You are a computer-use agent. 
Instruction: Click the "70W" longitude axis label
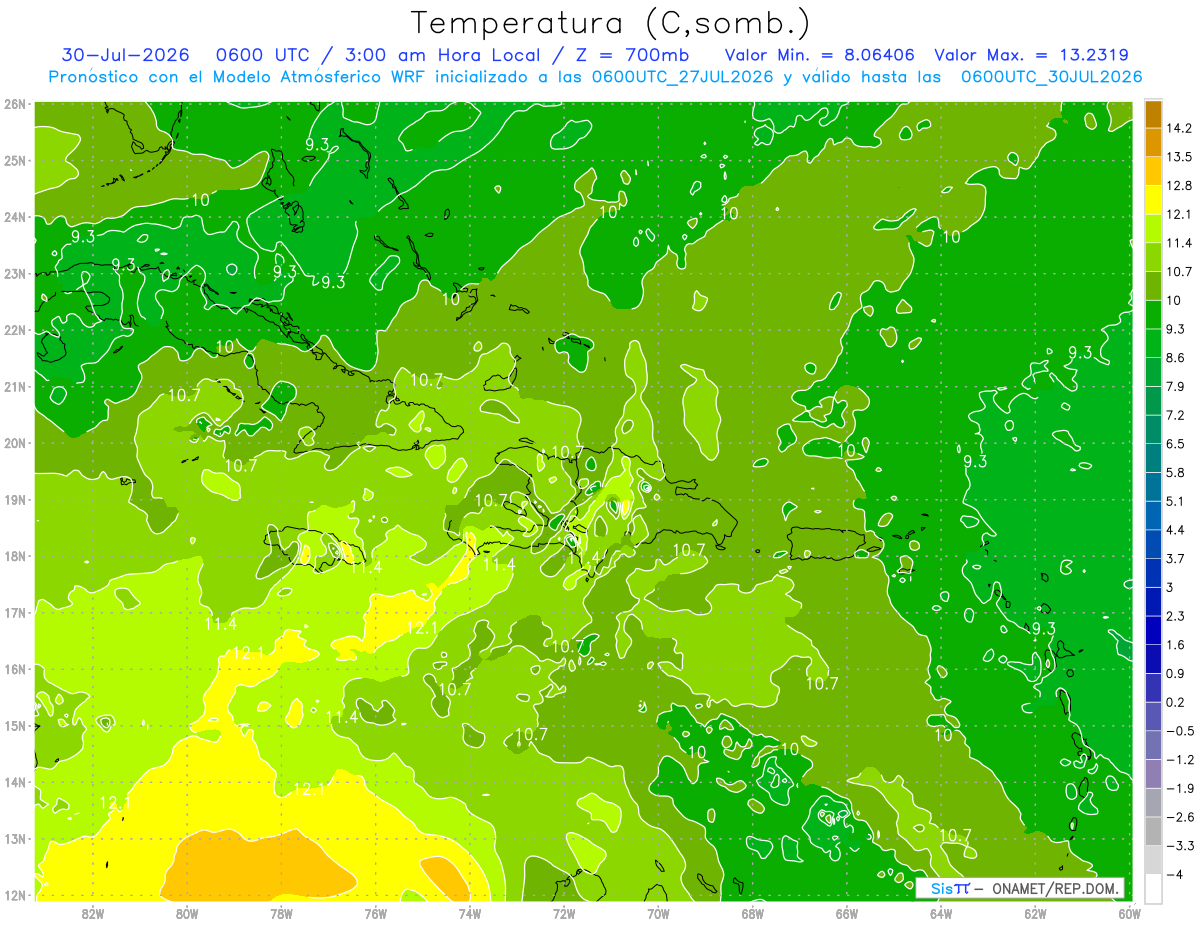(658, 912)
